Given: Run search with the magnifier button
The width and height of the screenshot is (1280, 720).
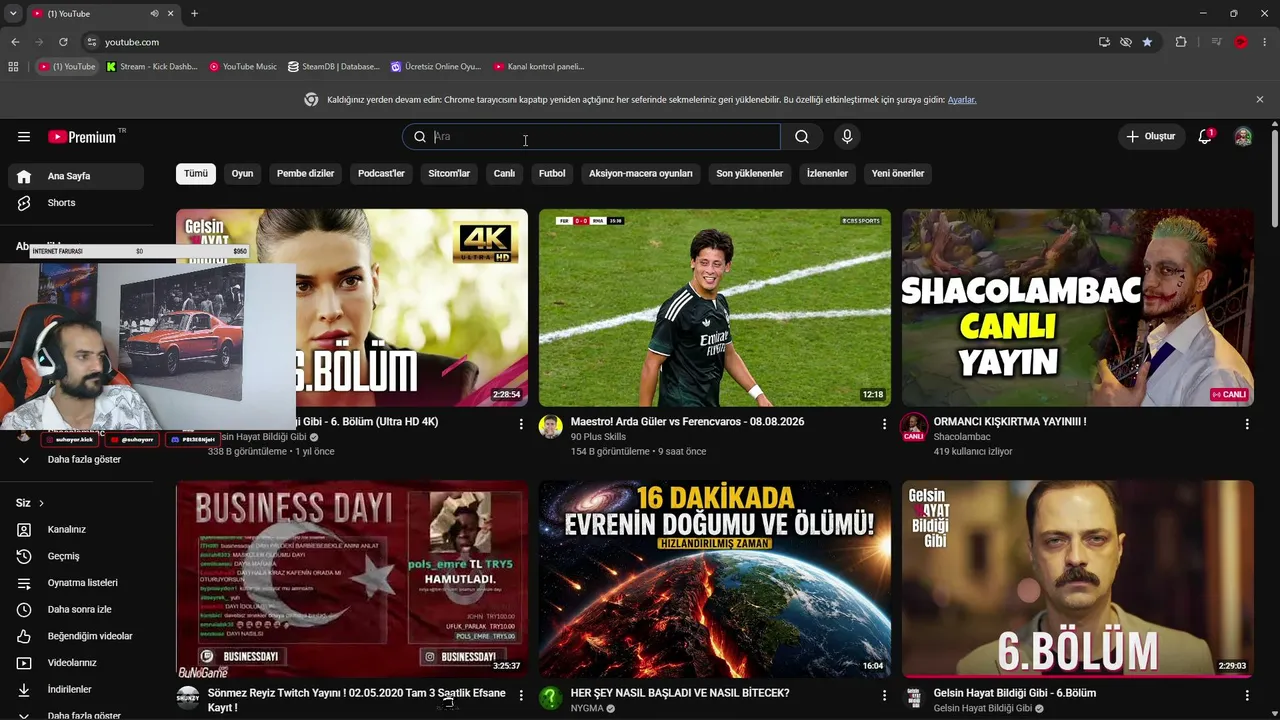Looking at the screenshot, I should pos(802,137).
